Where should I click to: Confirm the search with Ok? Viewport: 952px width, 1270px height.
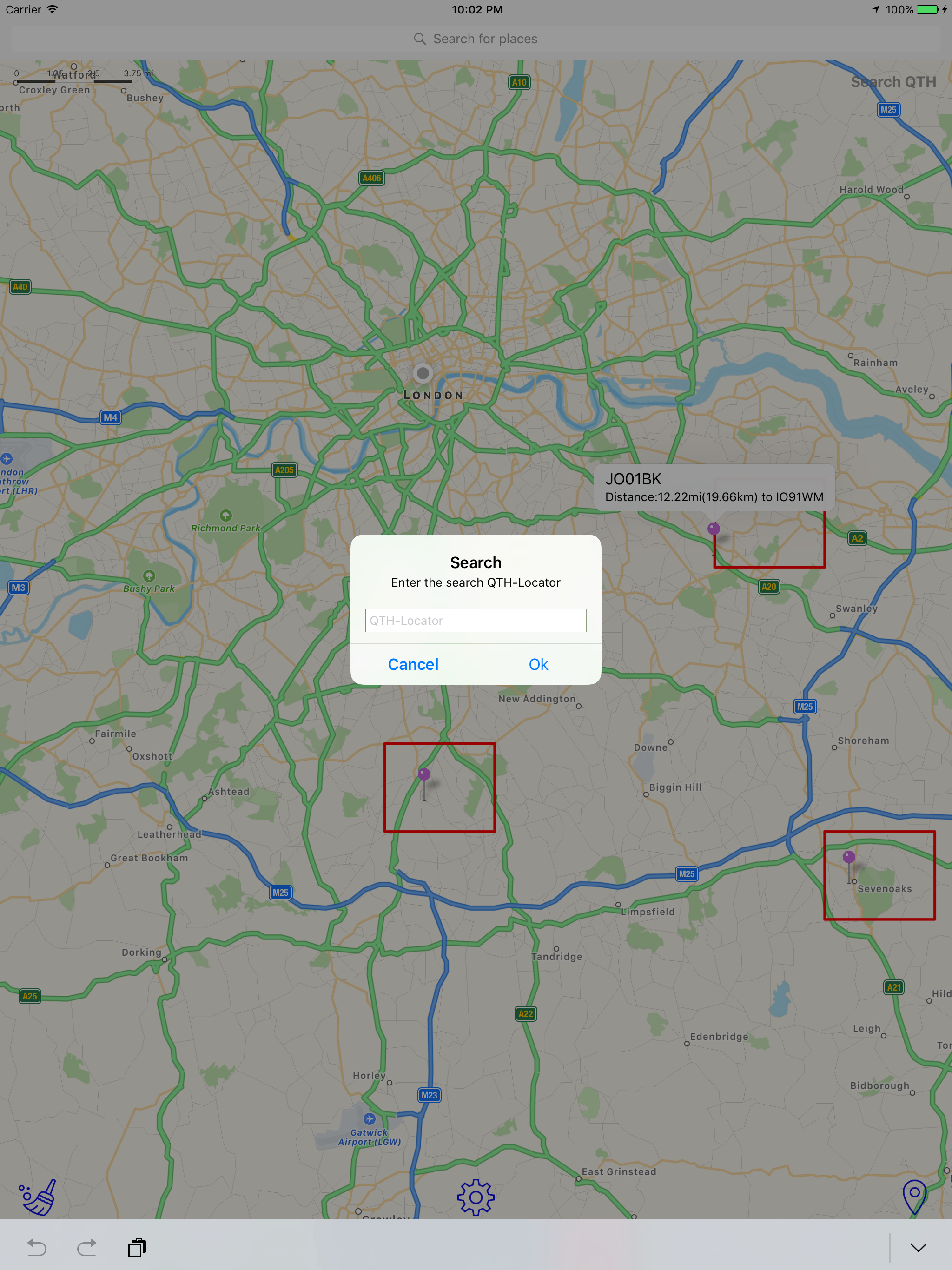(539, 664)
